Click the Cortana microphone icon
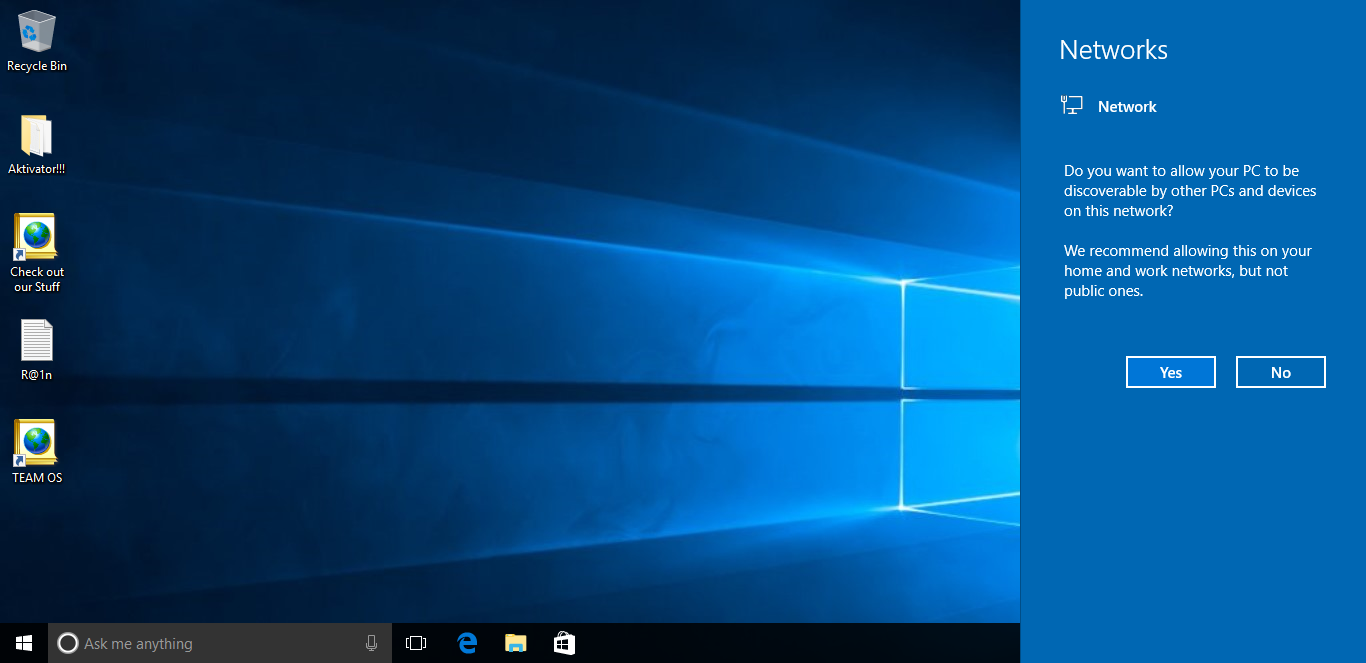This screenshot has width=1366, height=663. coord(371,643)
